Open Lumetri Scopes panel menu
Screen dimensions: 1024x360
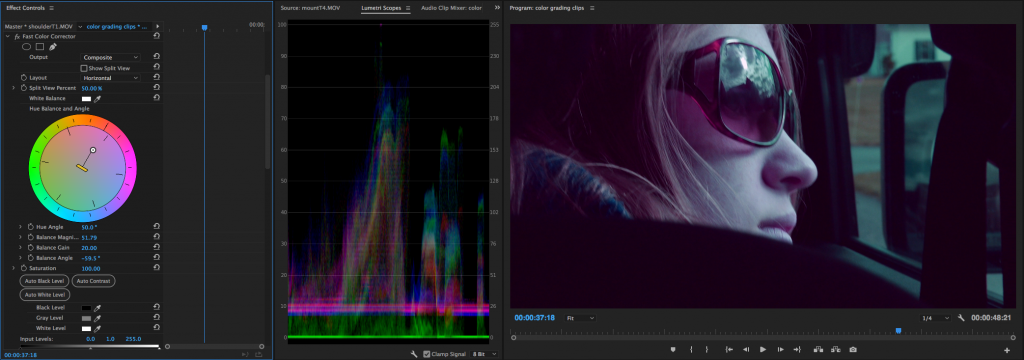(x=408, y=8)
